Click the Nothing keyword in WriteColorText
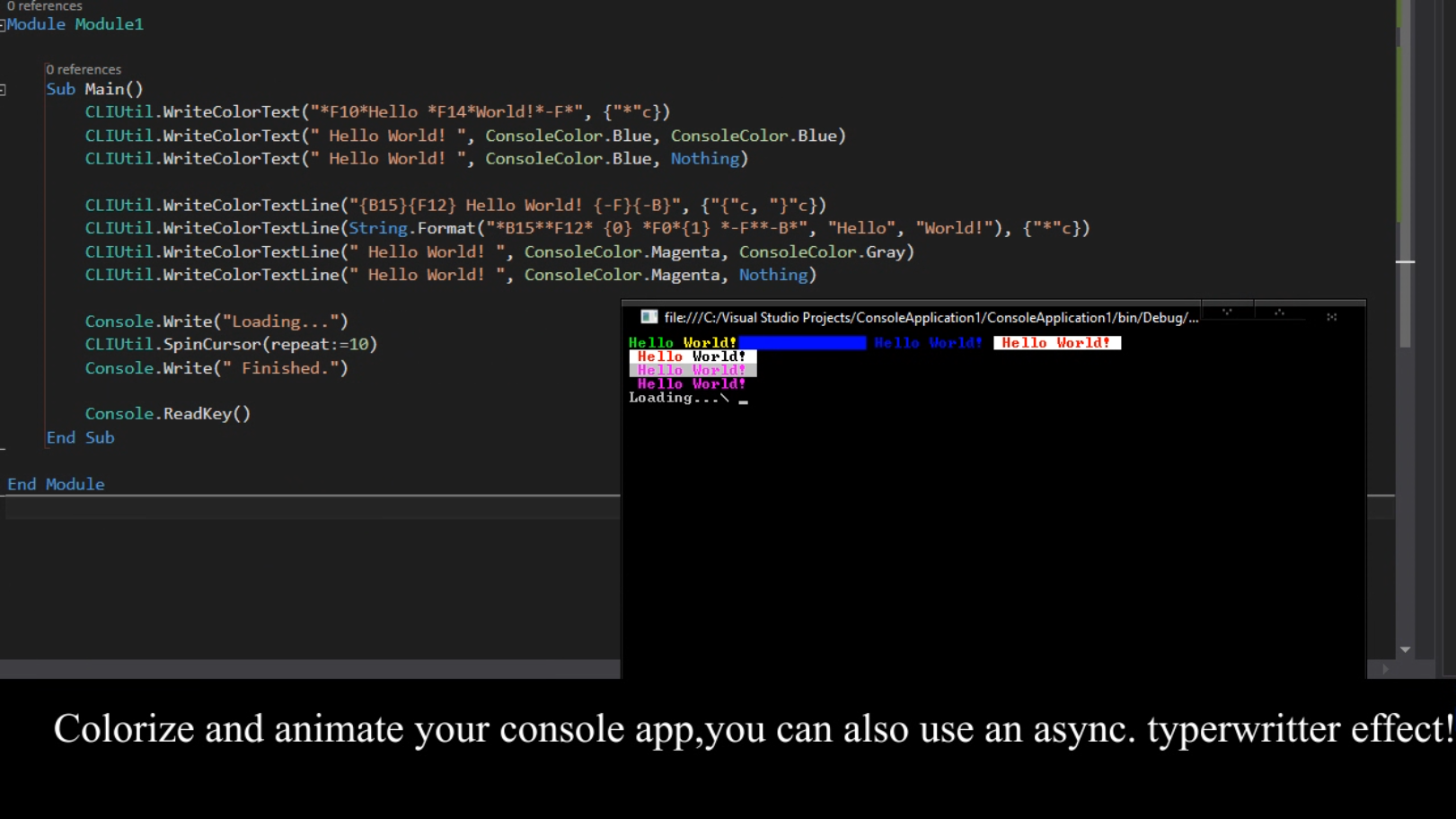Image resolution: width=1456 pixels, height=819 pixels. coord(705,158)
